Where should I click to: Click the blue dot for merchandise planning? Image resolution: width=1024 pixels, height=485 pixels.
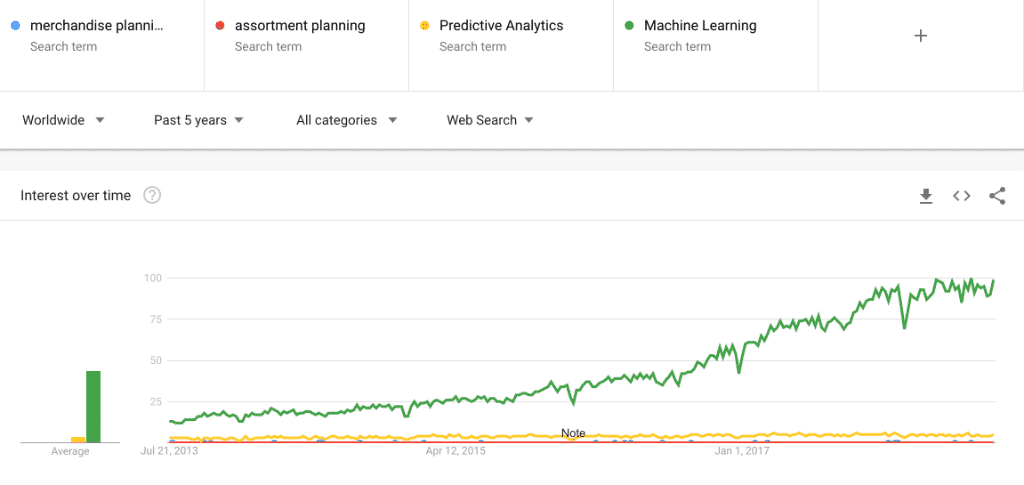coord(15,25)
